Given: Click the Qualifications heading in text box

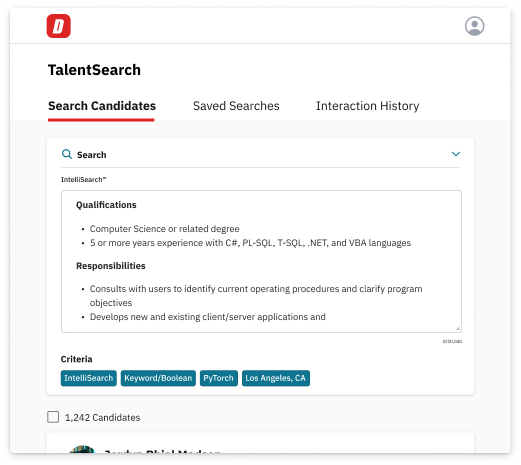Looking at the screenshot, I should point(106,205).
